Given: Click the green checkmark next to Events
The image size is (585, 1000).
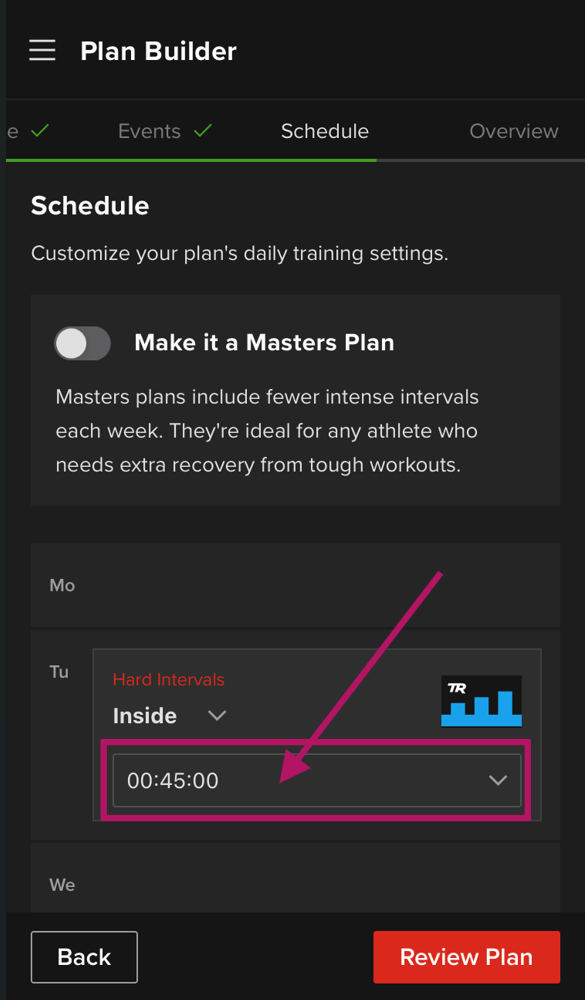Looking at the screenshot, I should (x=203, y=131).
